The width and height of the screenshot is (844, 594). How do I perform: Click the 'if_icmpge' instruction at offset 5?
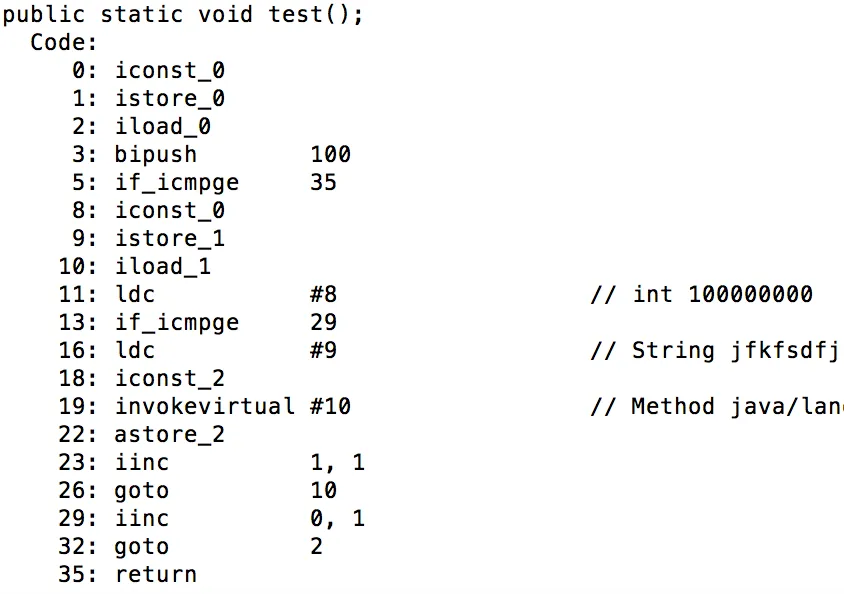(x=177, y=183)
